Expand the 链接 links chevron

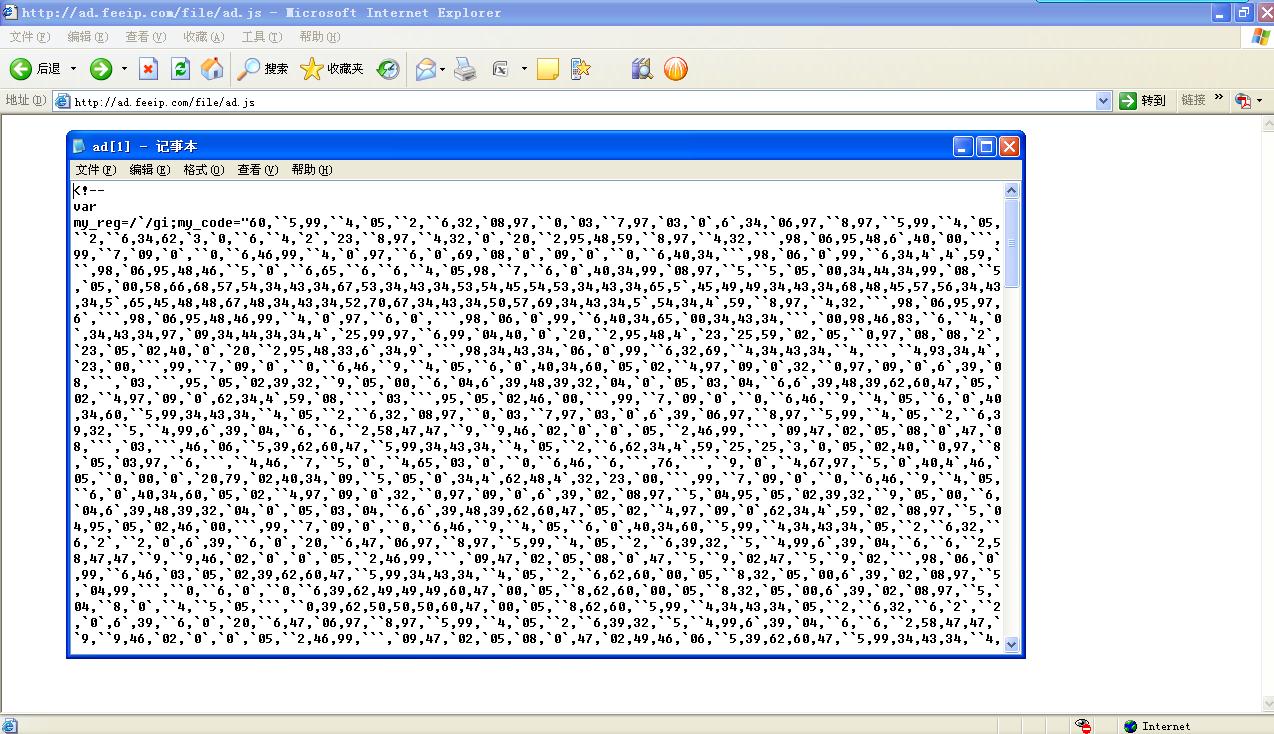point(1219,98)
